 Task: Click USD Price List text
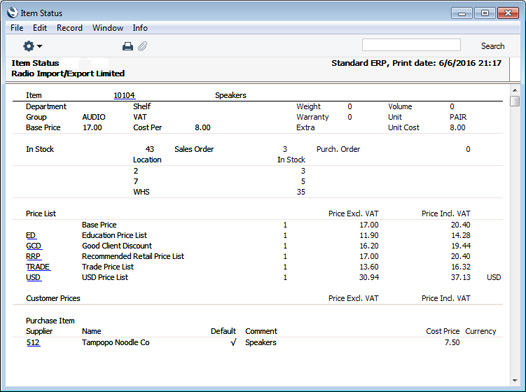(x=105, y=277)
